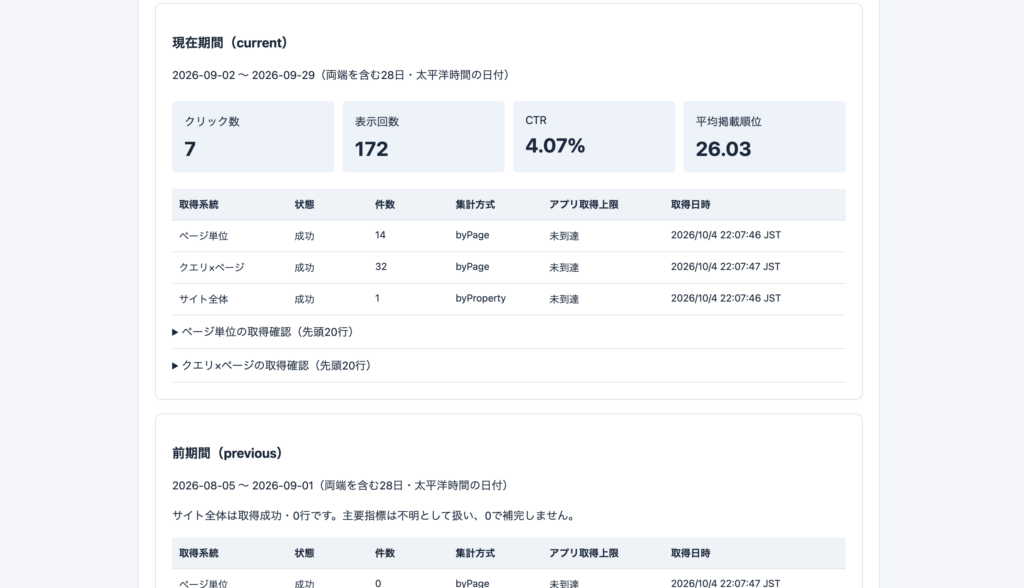Viewport: 1024px width, 588px height.
Task: Select the クエリ×ページ row name cell
Action: (212, 267)
